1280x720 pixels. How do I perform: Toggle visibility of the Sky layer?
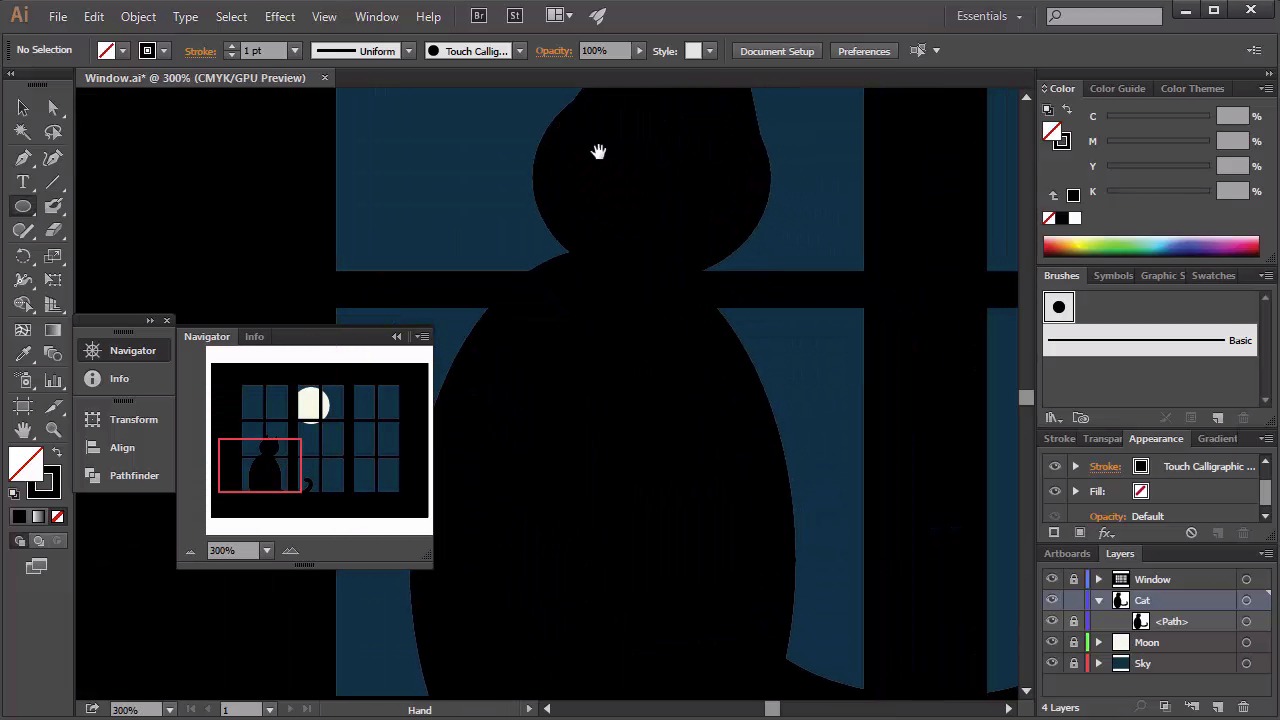click(x=1051, y=663)
